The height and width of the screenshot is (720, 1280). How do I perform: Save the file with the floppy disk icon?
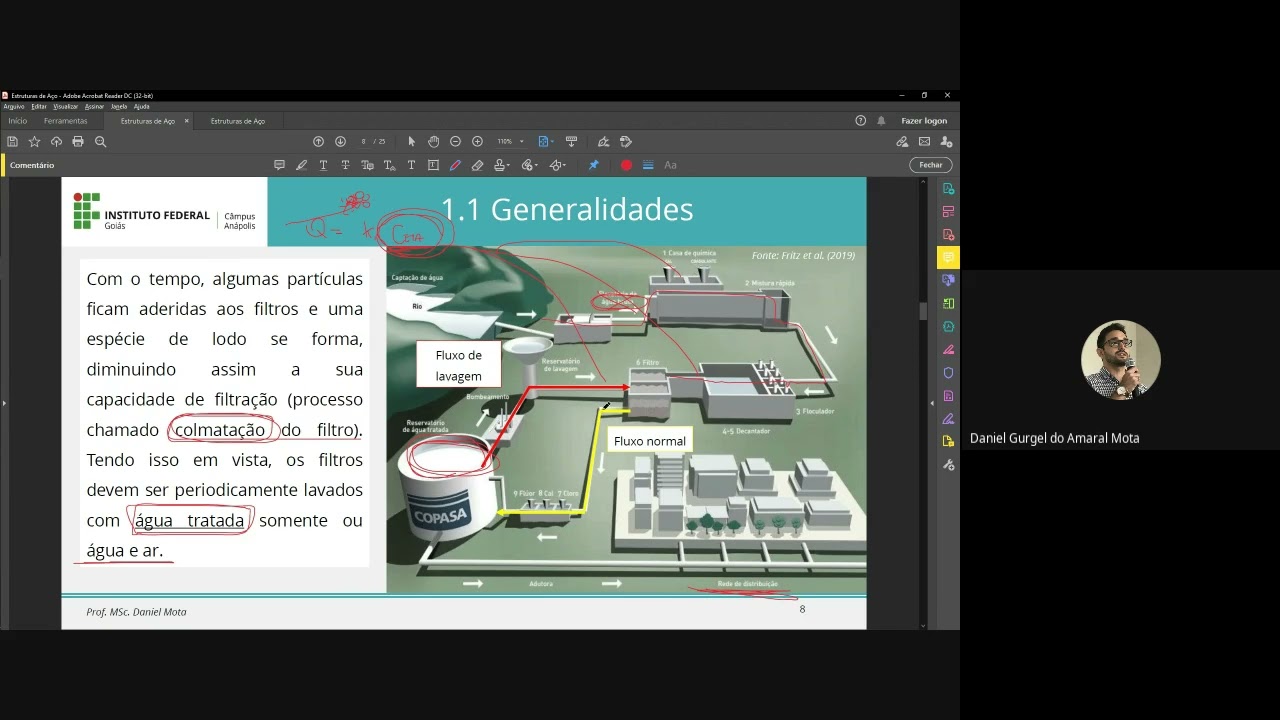coord(12,142)
